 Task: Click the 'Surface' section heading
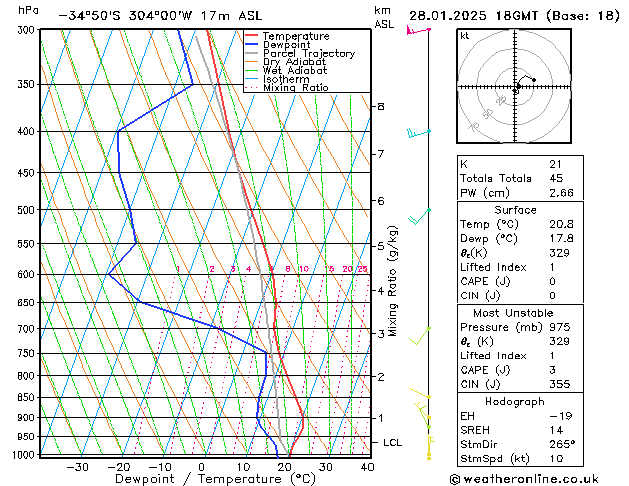click(x=515, y=210)
